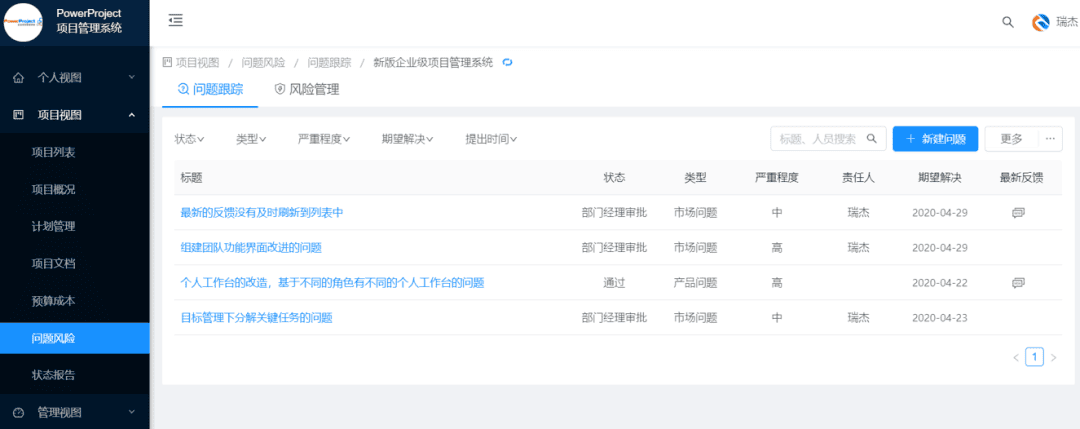Click 问题风险 in the breadcrumb
Viewport: 1080px width, 429px height.
click(x=263, y=63)
